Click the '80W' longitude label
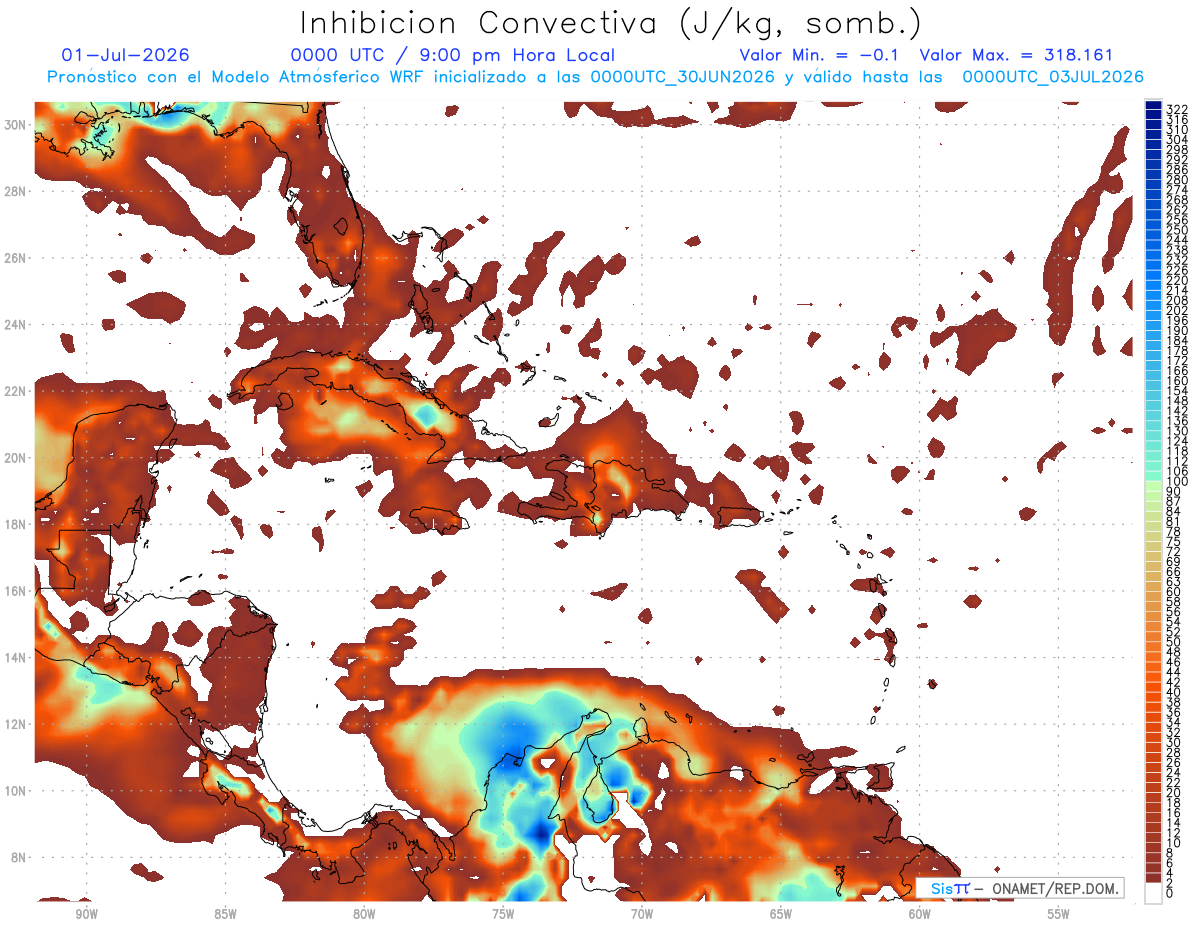 tap(364, 914)
